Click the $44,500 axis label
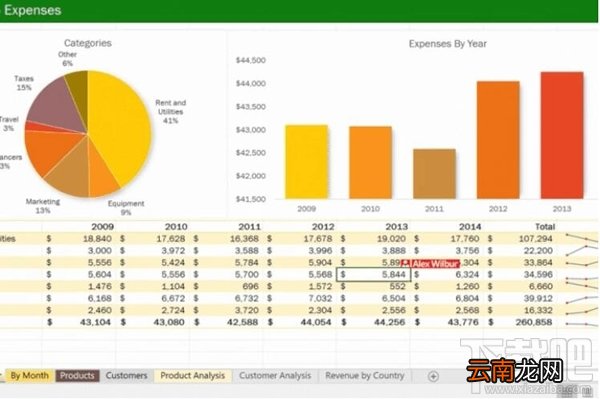 click(251, 60)
